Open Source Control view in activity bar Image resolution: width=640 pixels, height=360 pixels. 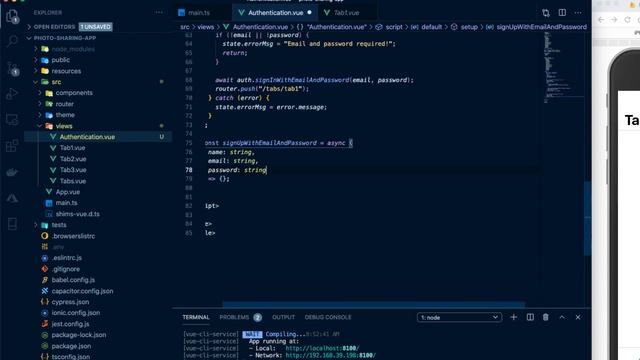(x=12, y=69)
